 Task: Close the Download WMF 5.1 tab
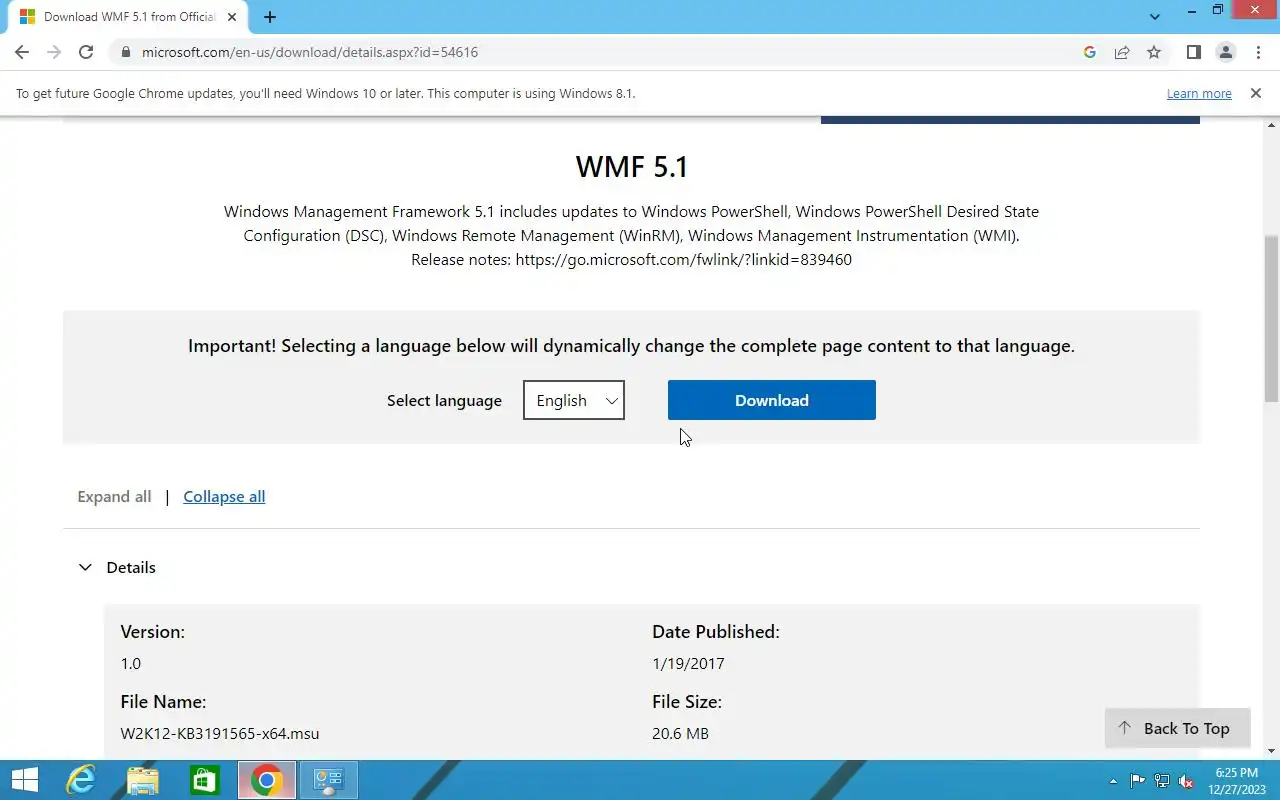point(232,17)
